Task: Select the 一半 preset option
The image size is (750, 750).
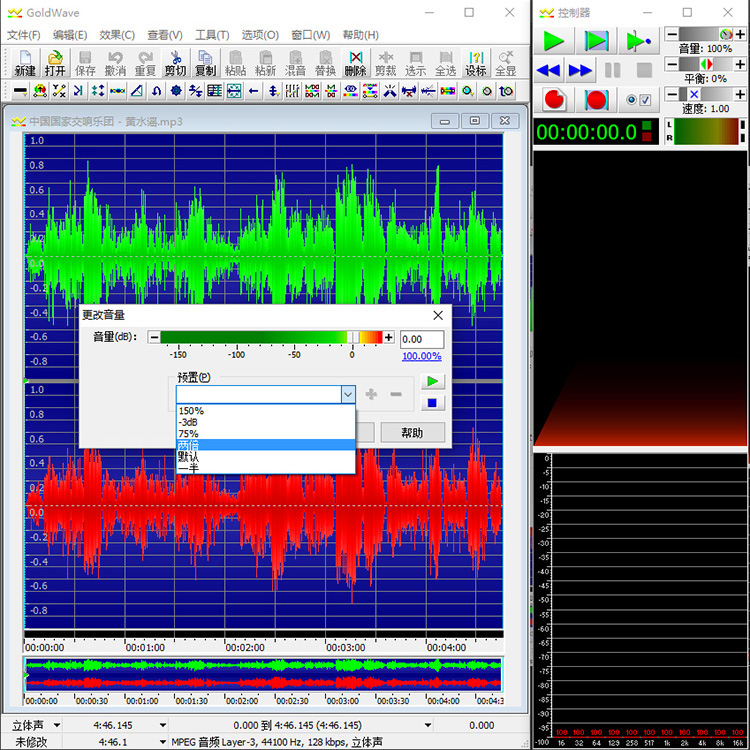Action: click(x=266, y=468)
